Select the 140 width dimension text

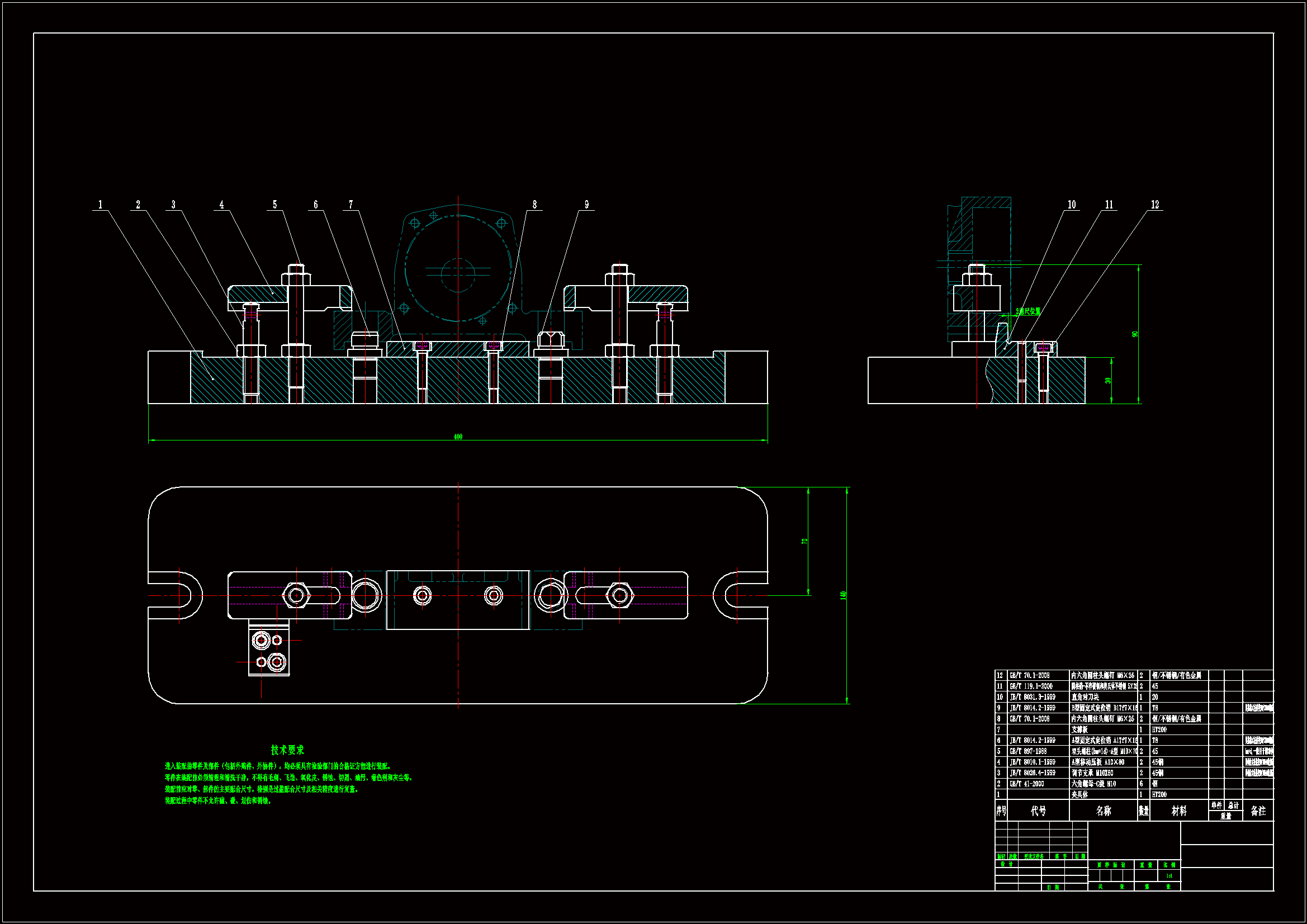843,595
